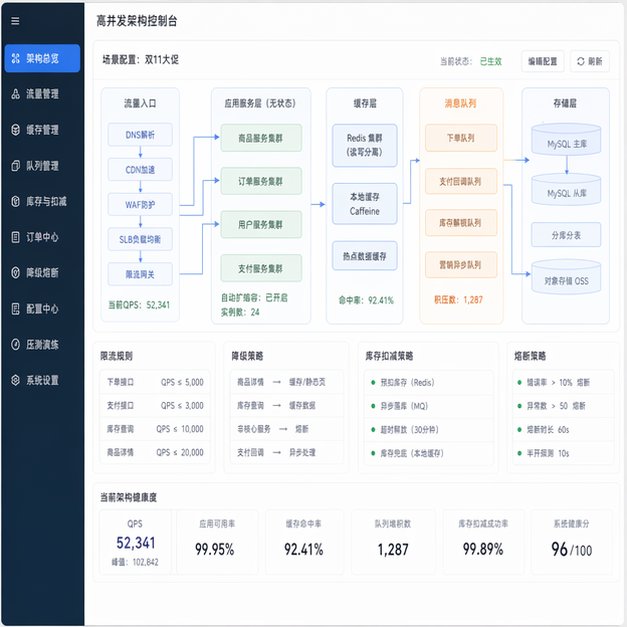Viewport: 627px width, 627px height.
Task: Click the QPS 52,341 health card
Action: click(x=135, y=542)
